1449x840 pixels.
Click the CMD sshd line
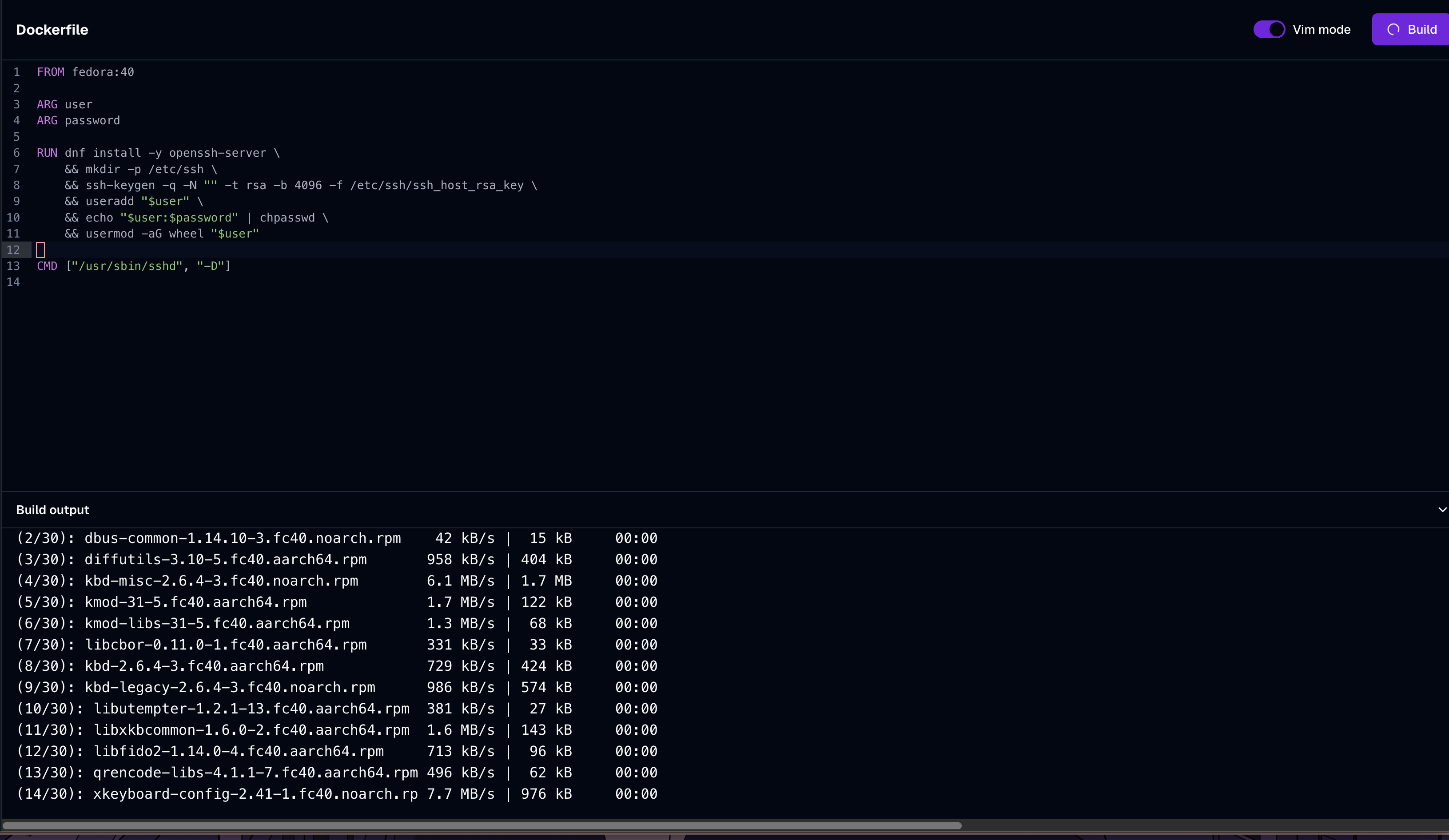pos(133,266)
